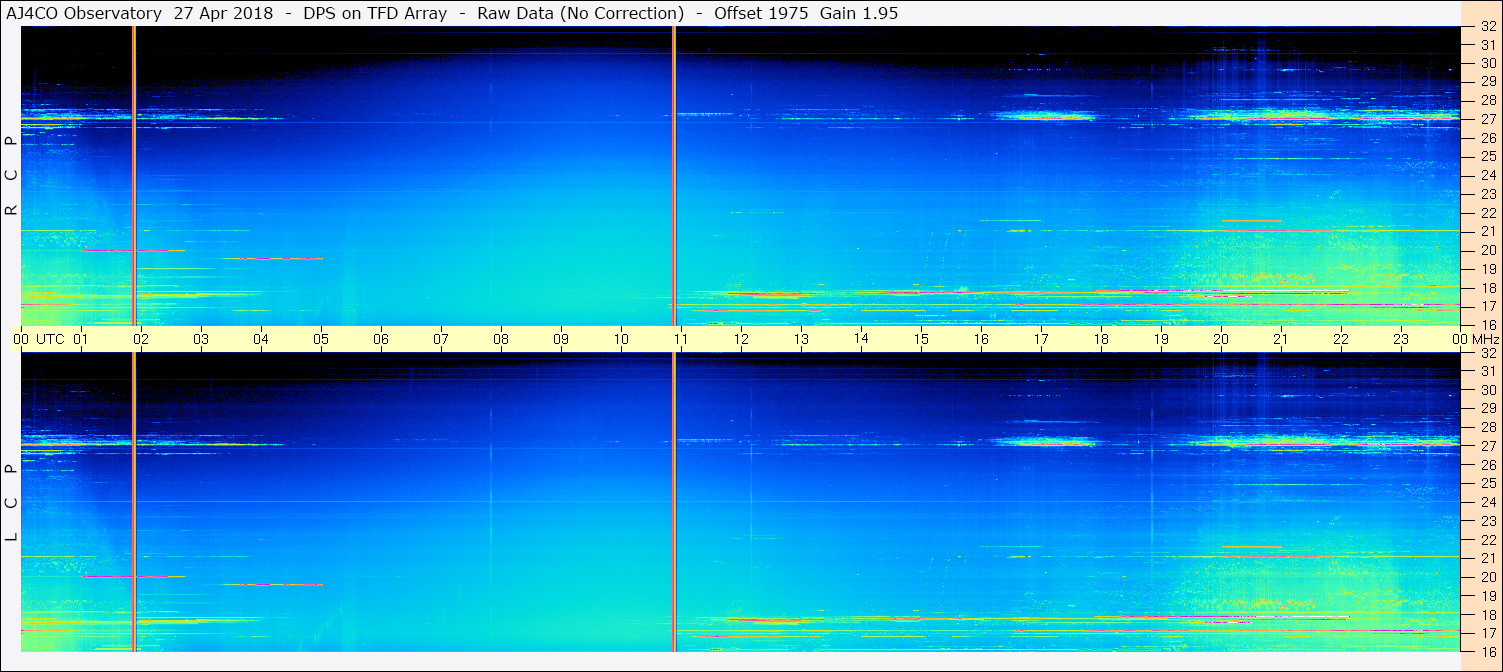1503x672 pixels.
Task: Click the 23 hour tick label
Action: point(1401,339)
